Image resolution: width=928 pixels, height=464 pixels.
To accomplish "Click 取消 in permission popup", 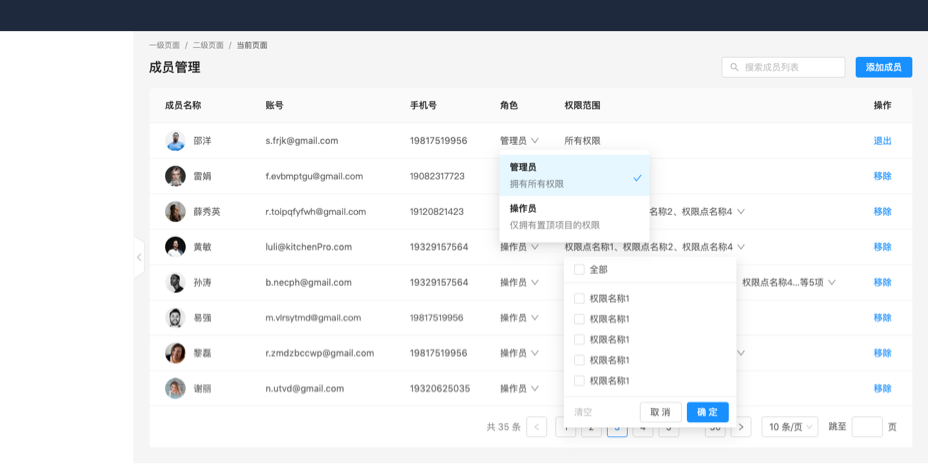I will click(660, 412).
